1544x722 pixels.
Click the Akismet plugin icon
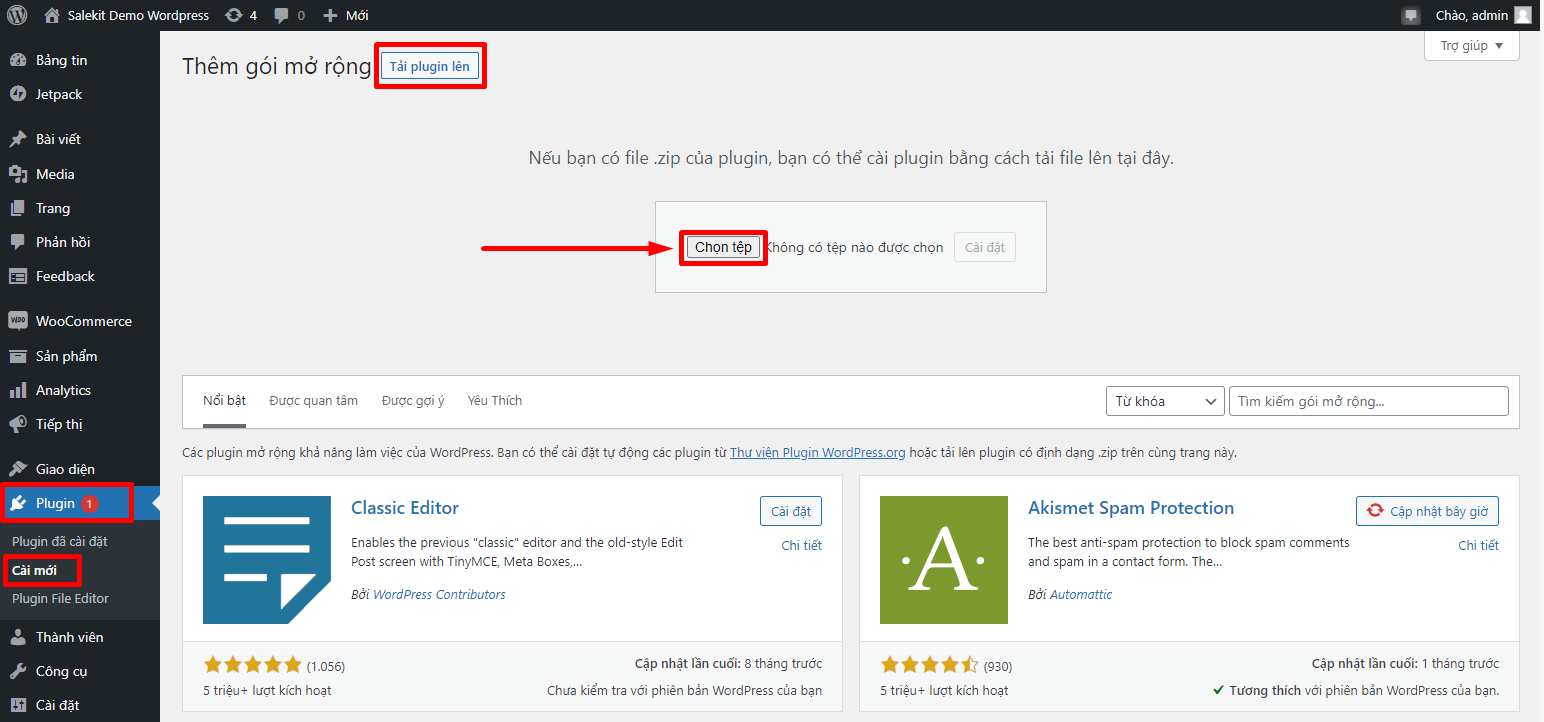943,560
